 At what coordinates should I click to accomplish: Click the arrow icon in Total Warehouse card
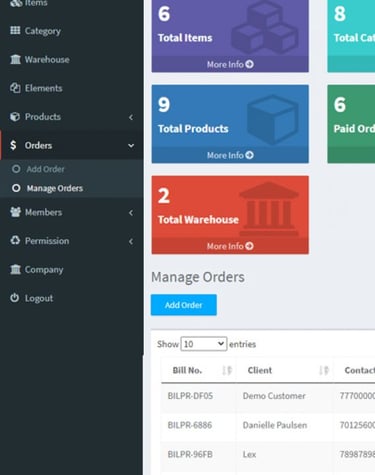249,246
